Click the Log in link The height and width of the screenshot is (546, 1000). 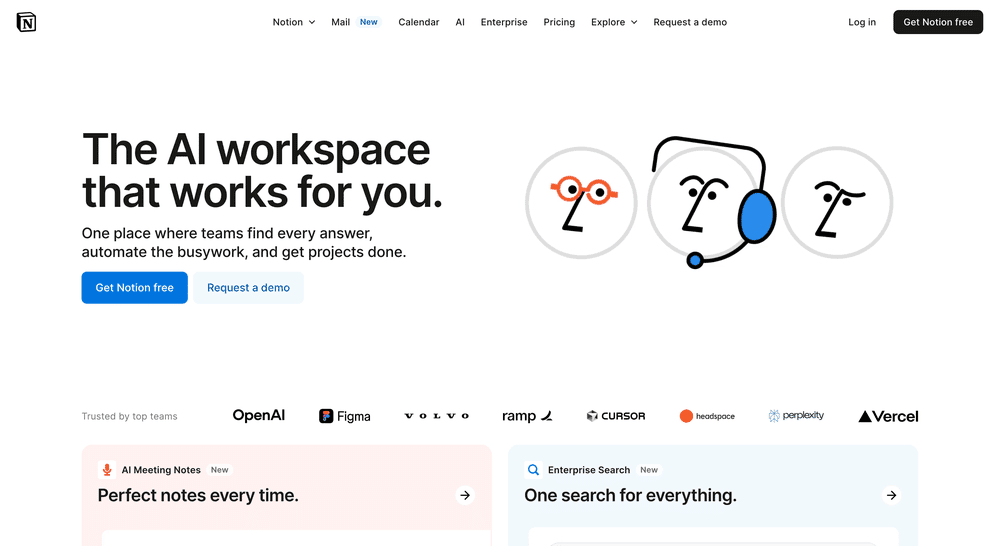862,22
